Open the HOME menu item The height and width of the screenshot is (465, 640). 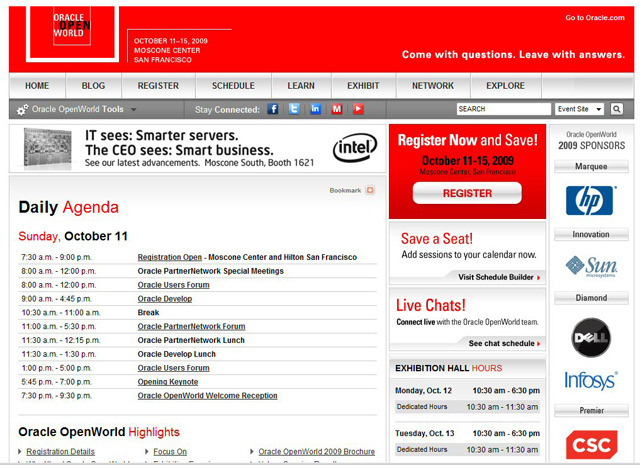pyautogui.click(x=37, y=86)
